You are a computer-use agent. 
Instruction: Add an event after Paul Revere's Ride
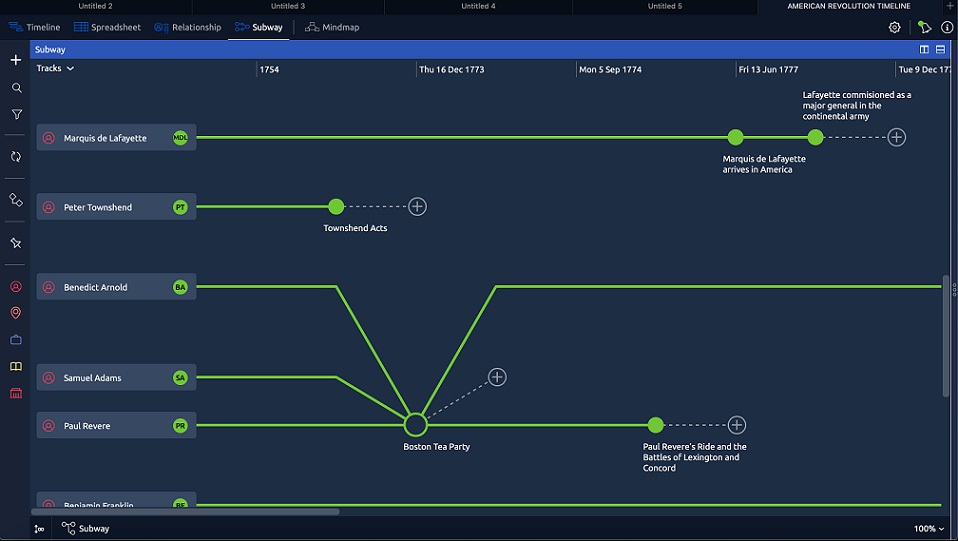click(x=737, y=425)
